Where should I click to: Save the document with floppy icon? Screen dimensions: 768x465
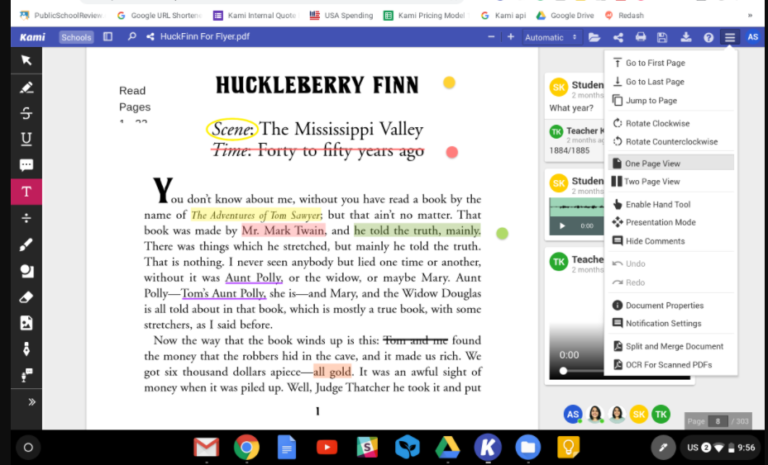click(x=662, y=37)
